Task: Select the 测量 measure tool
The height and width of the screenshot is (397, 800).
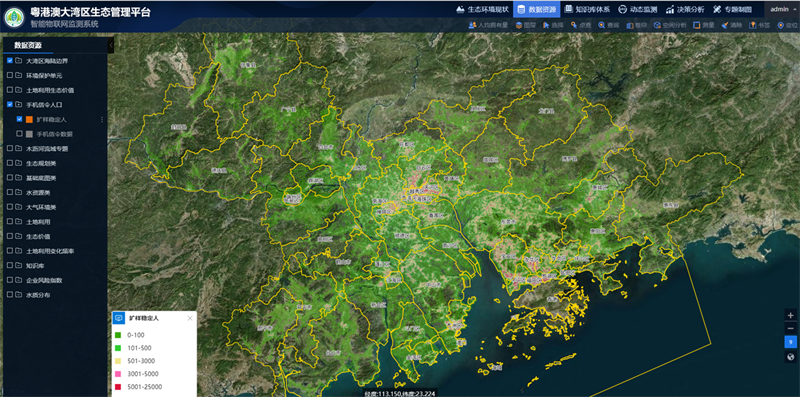Action: tap(704, 24)
